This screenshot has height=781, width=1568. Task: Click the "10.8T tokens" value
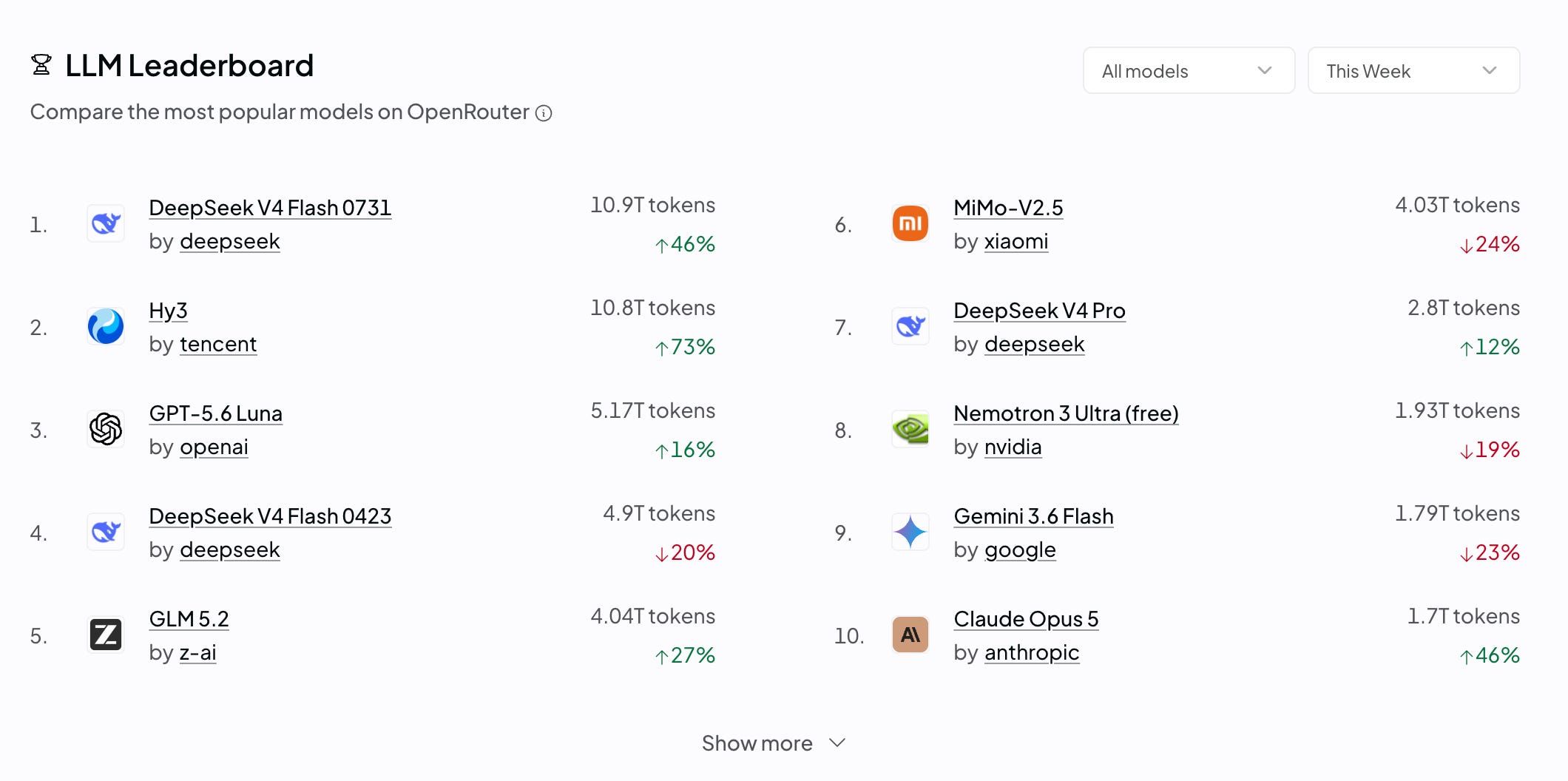pos(652,308)
